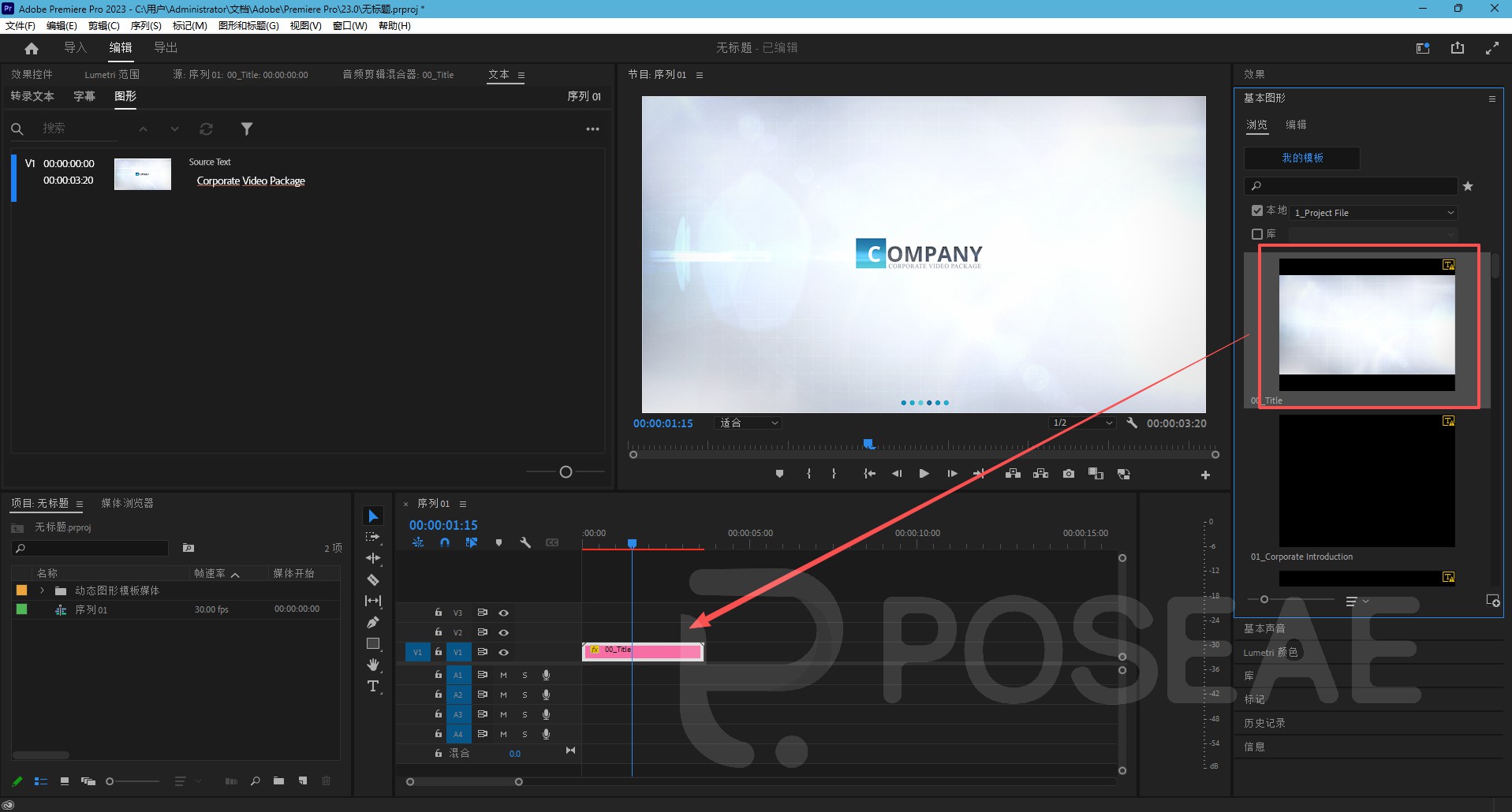Select the Razor tool

pos(373,579)
